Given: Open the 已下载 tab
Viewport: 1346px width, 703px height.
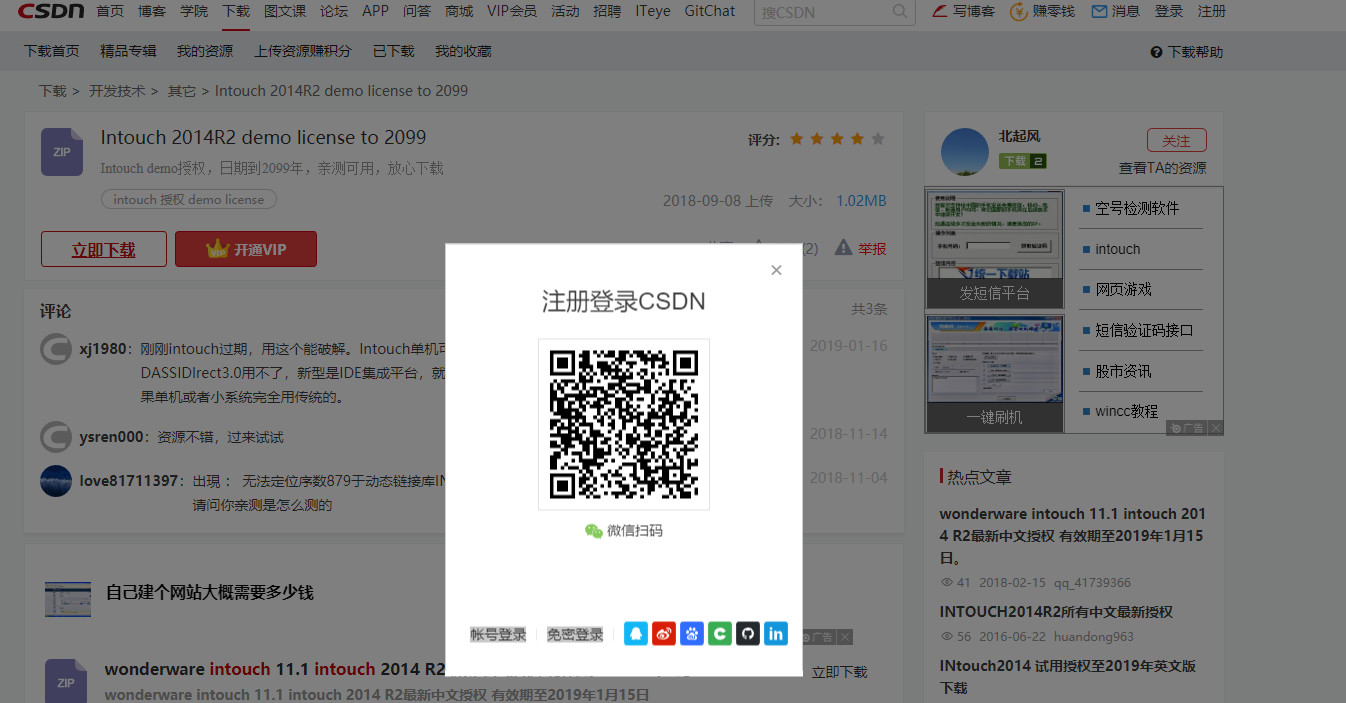Looking at the screenshot, I should [393, 51].
